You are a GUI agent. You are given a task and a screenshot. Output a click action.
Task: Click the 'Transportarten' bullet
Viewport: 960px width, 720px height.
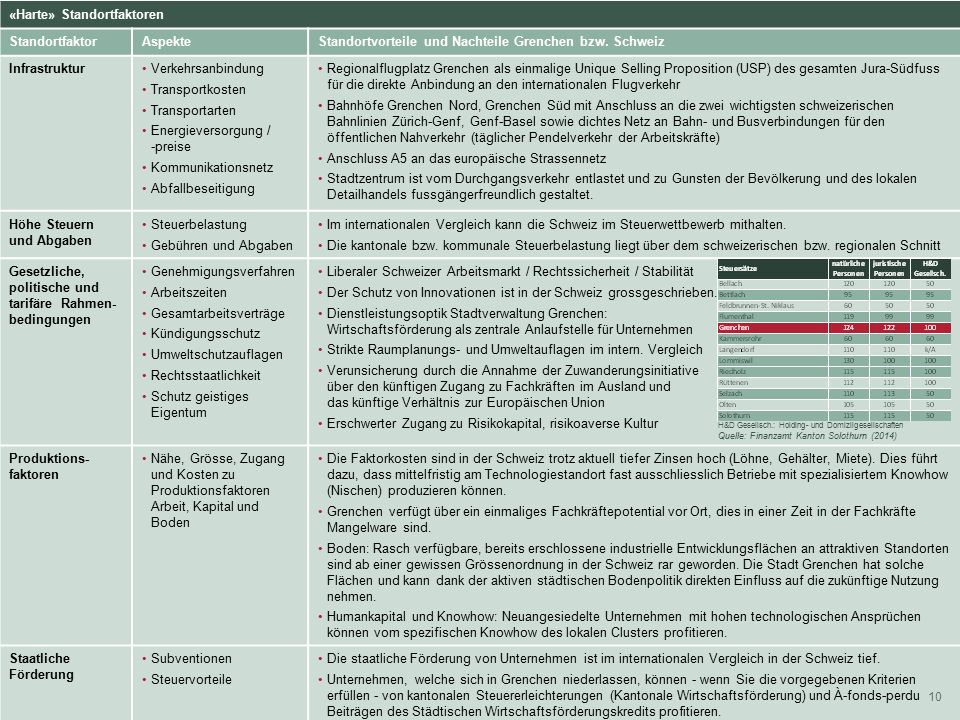click(193, 110)
